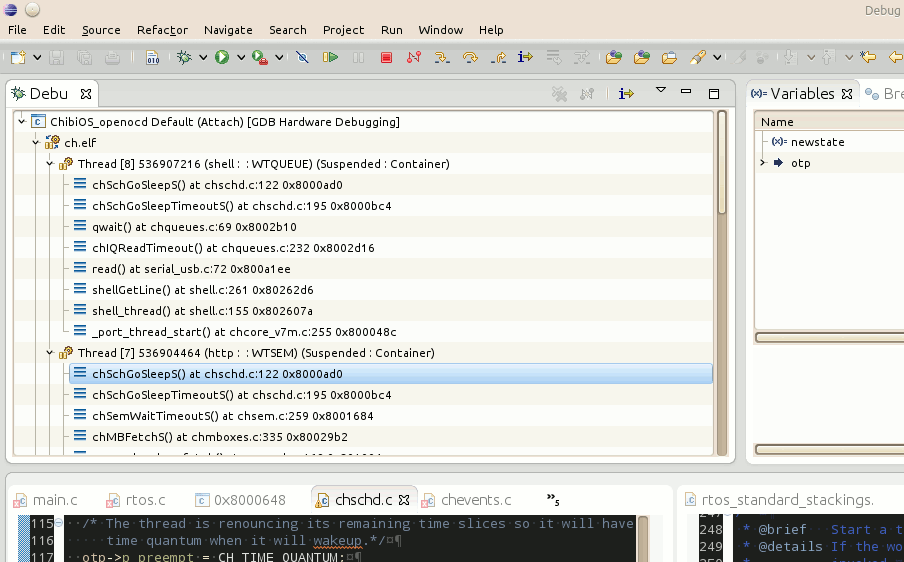Click the New file toolbar icon

pos(18,57)
